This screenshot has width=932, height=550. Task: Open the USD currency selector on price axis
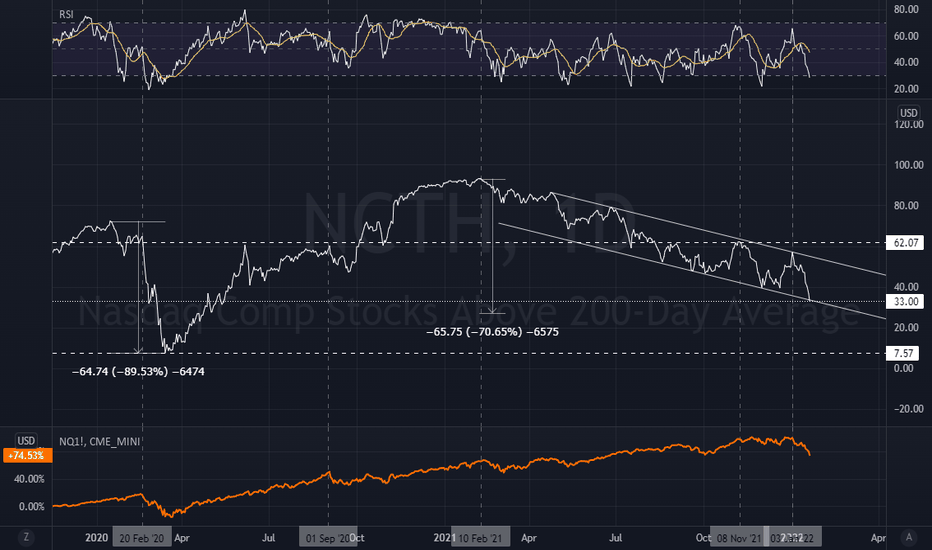pyautogui.click(x=908, y=113)
